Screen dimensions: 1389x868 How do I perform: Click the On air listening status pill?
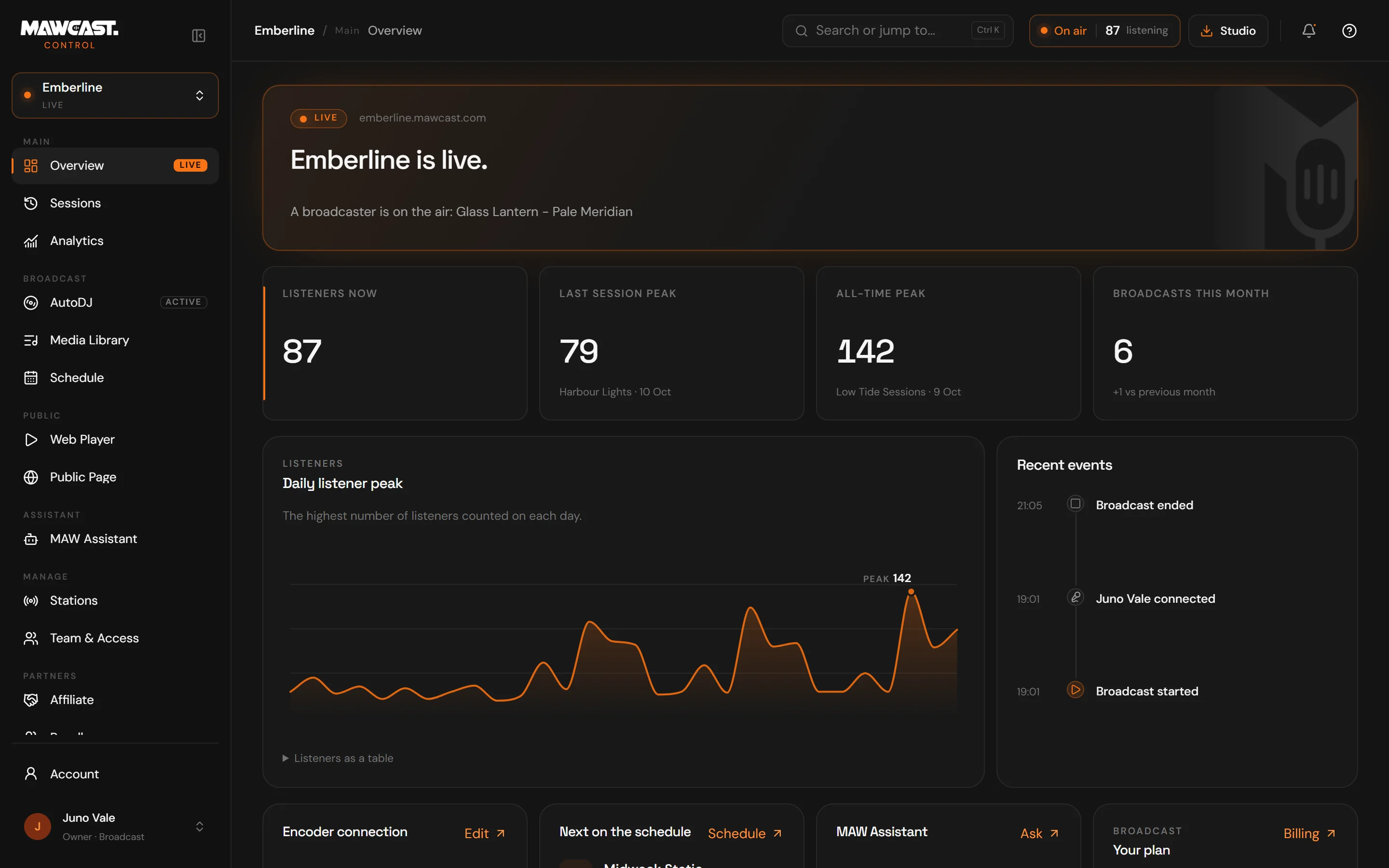tap(1104, 30)
